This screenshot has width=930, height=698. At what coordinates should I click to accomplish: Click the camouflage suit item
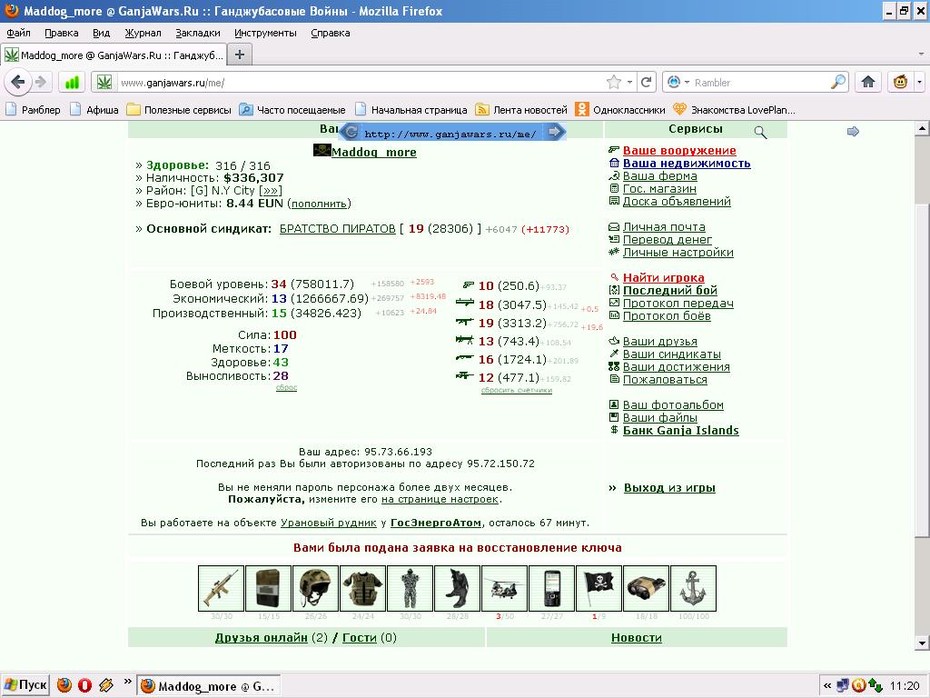(x=410, y=588)
